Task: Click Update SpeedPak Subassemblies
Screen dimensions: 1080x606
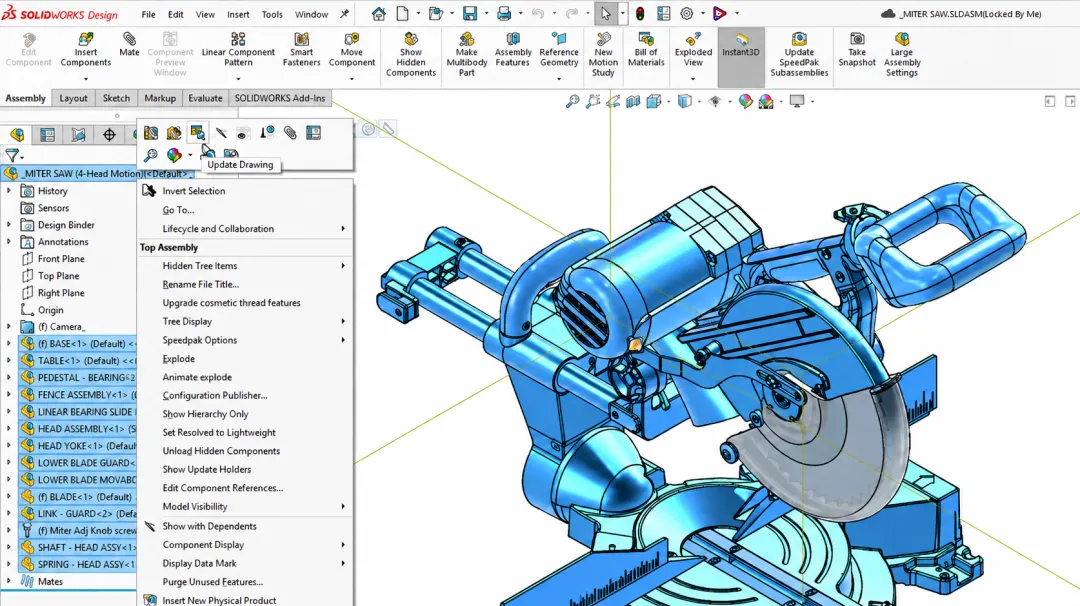Action: click(799, 55)
